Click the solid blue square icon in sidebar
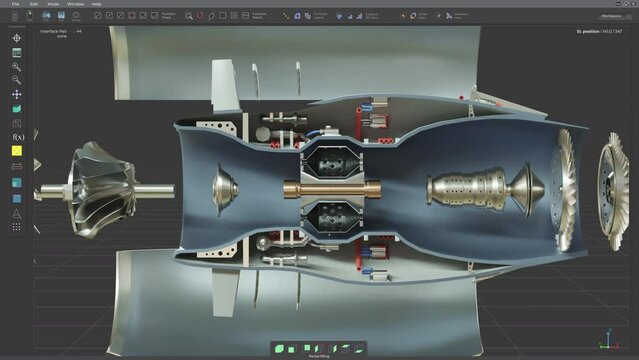This screenshot has height=360, width=639. point(17,199)
